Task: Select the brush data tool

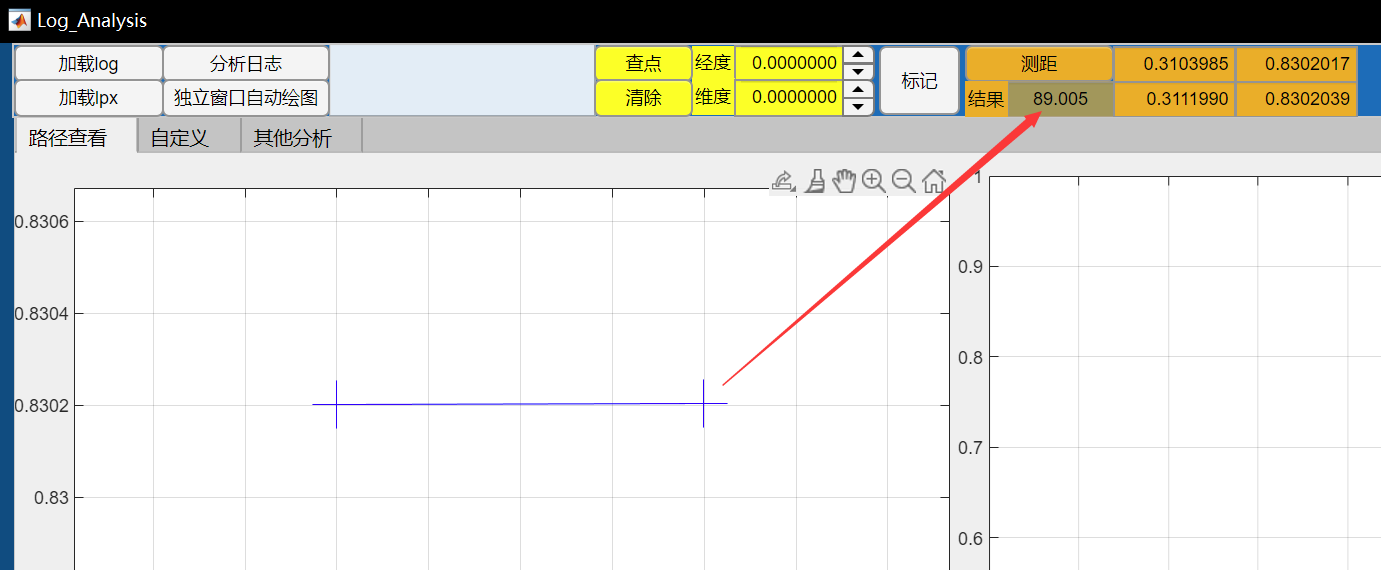Action: (814, 181)
